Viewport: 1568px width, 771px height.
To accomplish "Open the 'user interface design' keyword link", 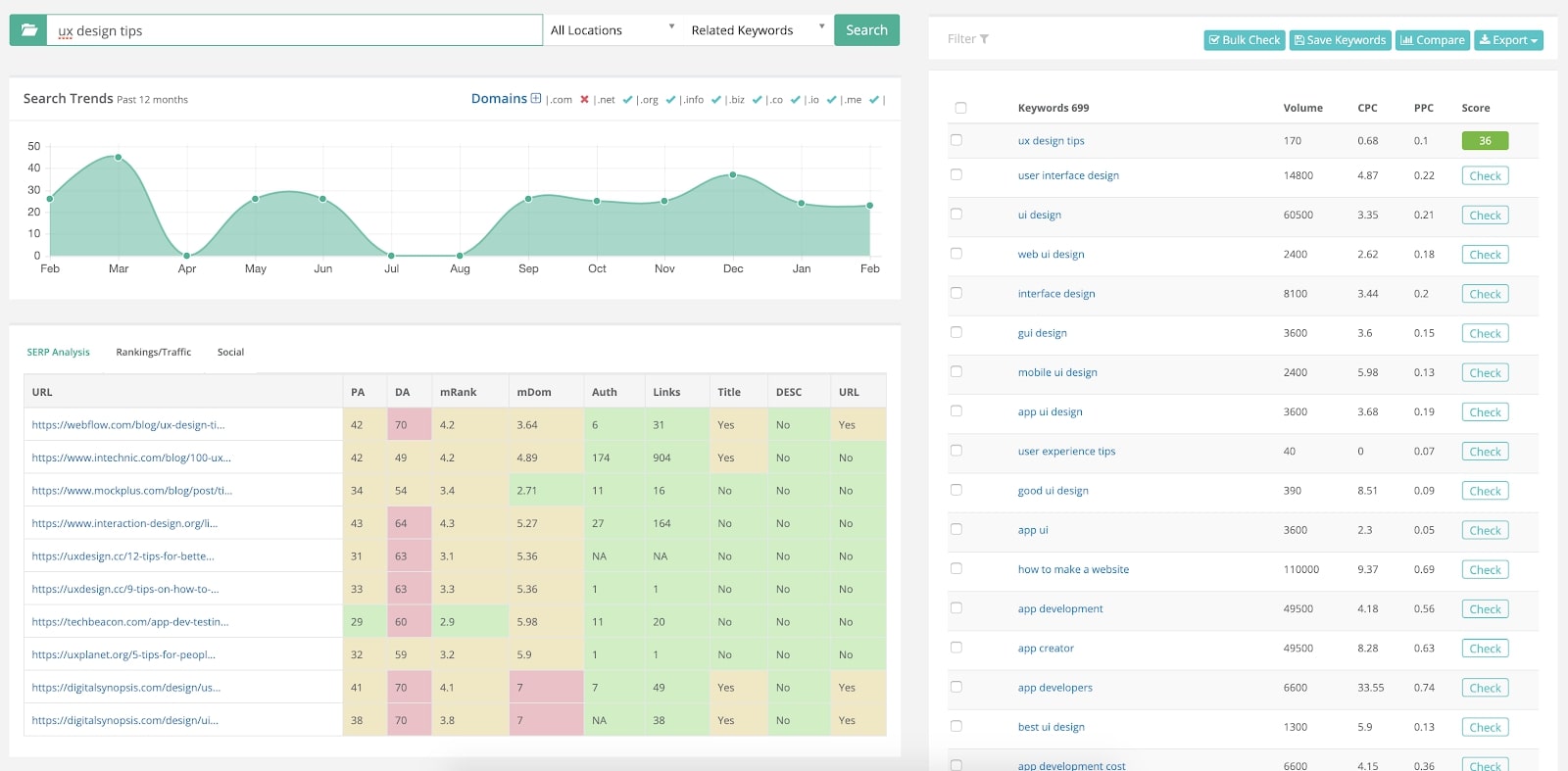I will tap(1068, 175).
